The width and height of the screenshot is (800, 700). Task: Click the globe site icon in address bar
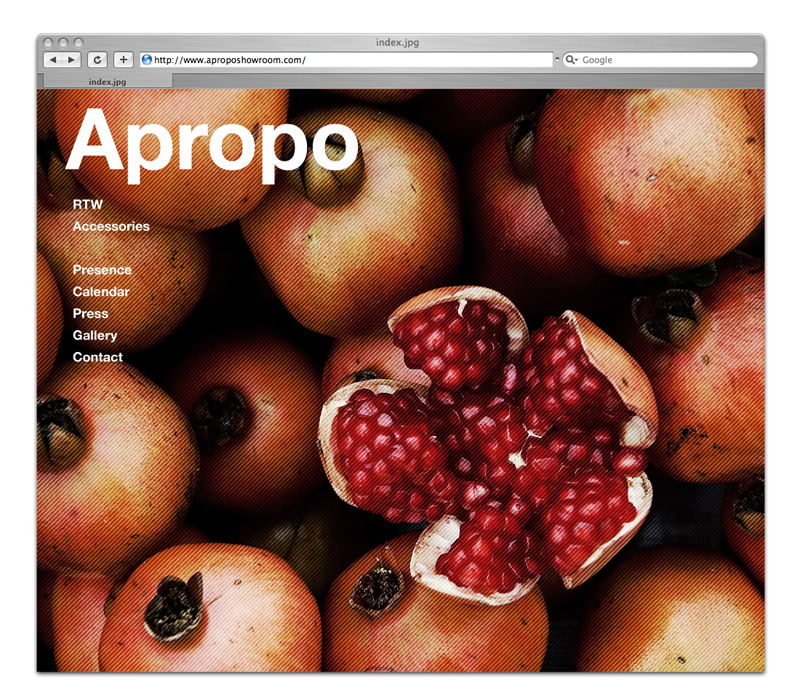(x=147, y=60)
